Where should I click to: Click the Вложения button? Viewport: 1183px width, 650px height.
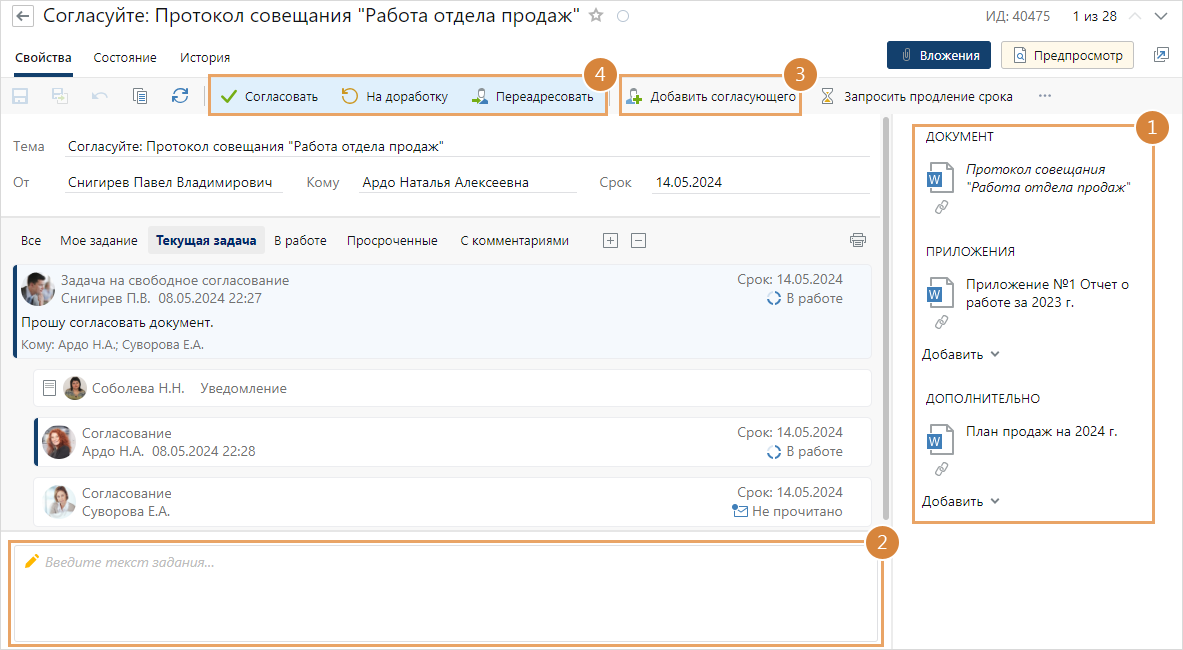coord(938,55)
